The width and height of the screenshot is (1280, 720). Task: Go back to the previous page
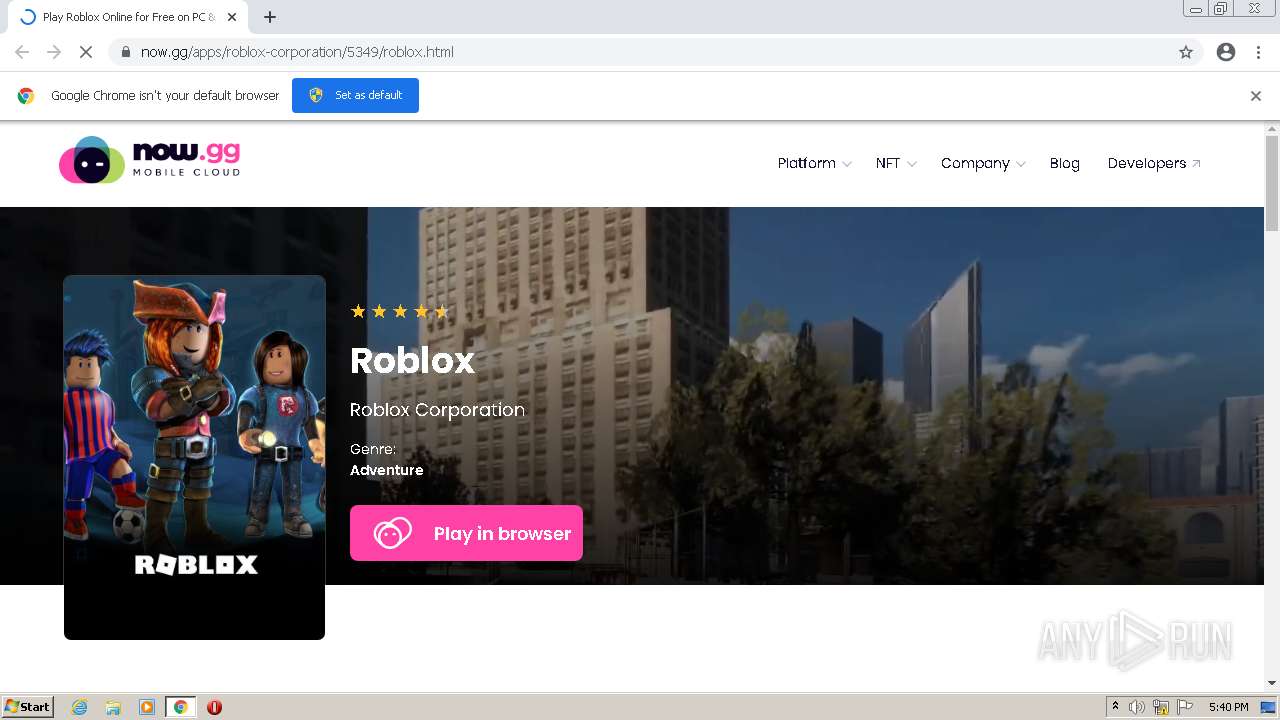(22, 52)
